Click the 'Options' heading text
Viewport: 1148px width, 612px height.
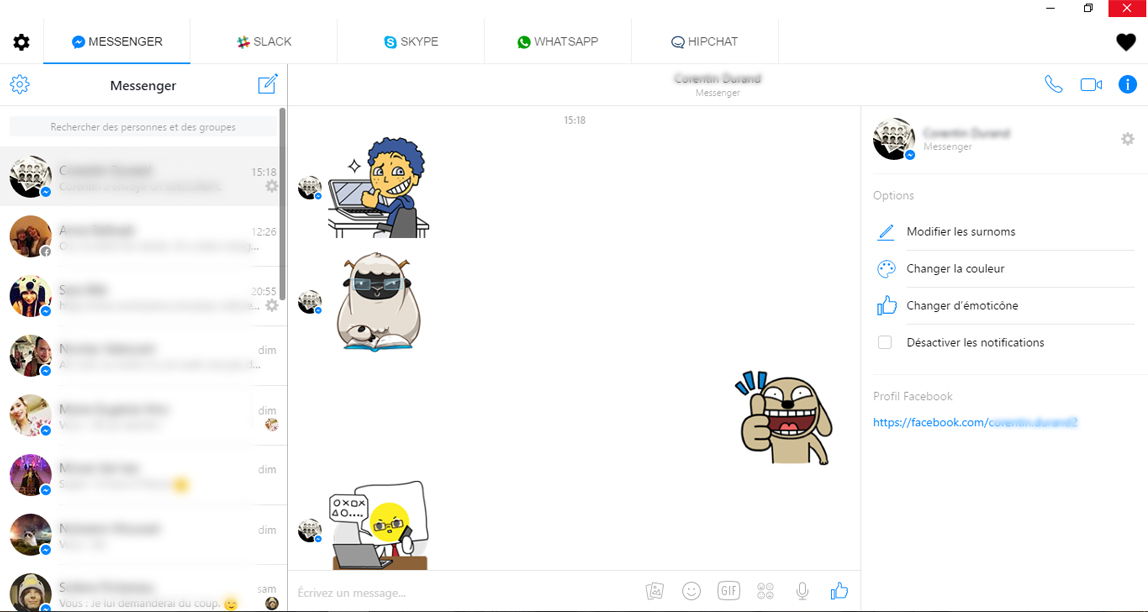893,195
